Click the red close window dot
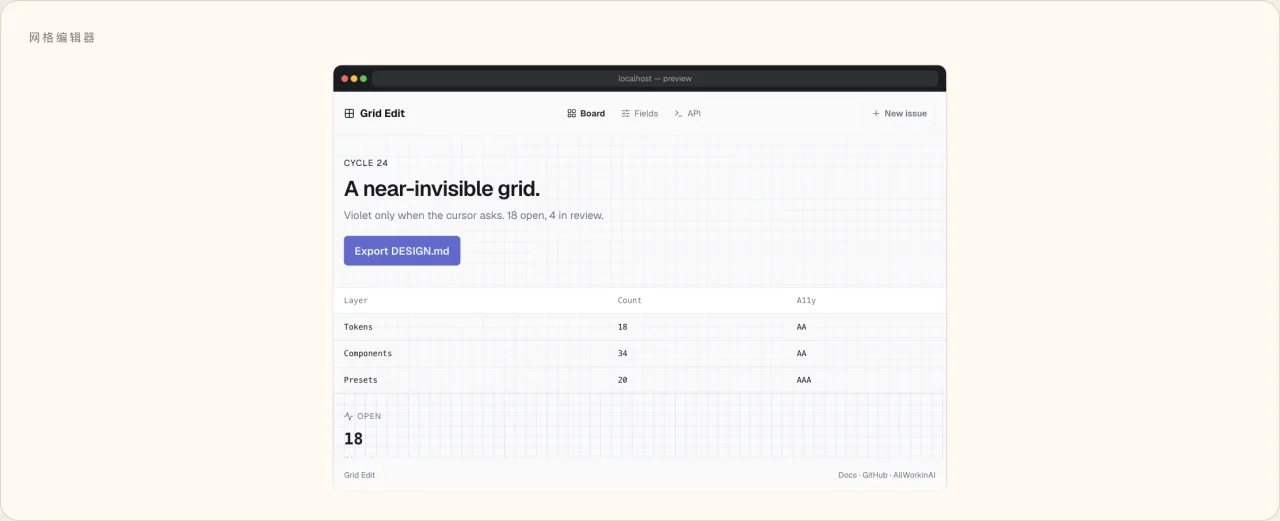Screen dimensions: 1280x521 [x=345, y=78]
